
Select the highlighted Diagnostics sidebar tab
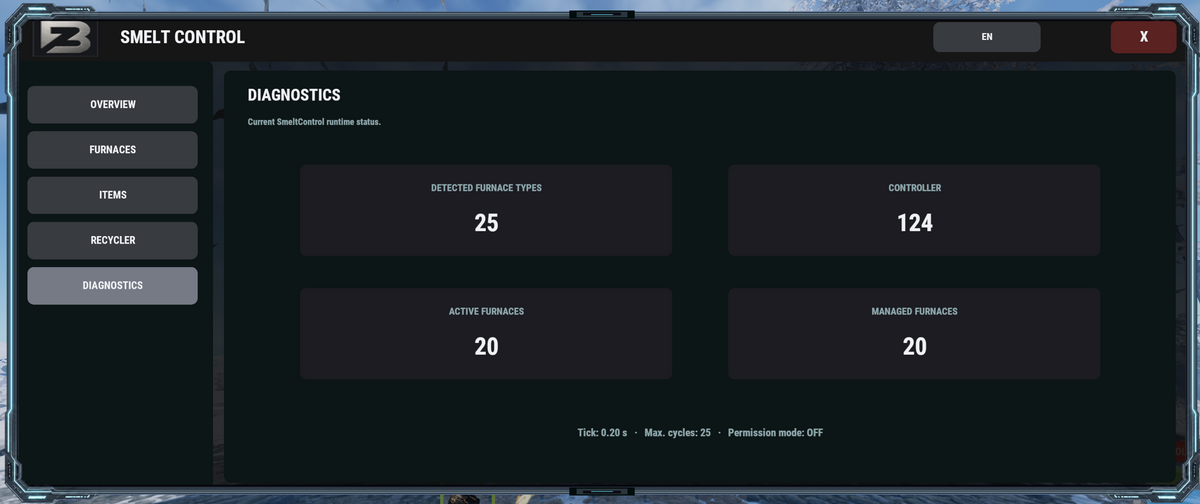pos(113,286)
